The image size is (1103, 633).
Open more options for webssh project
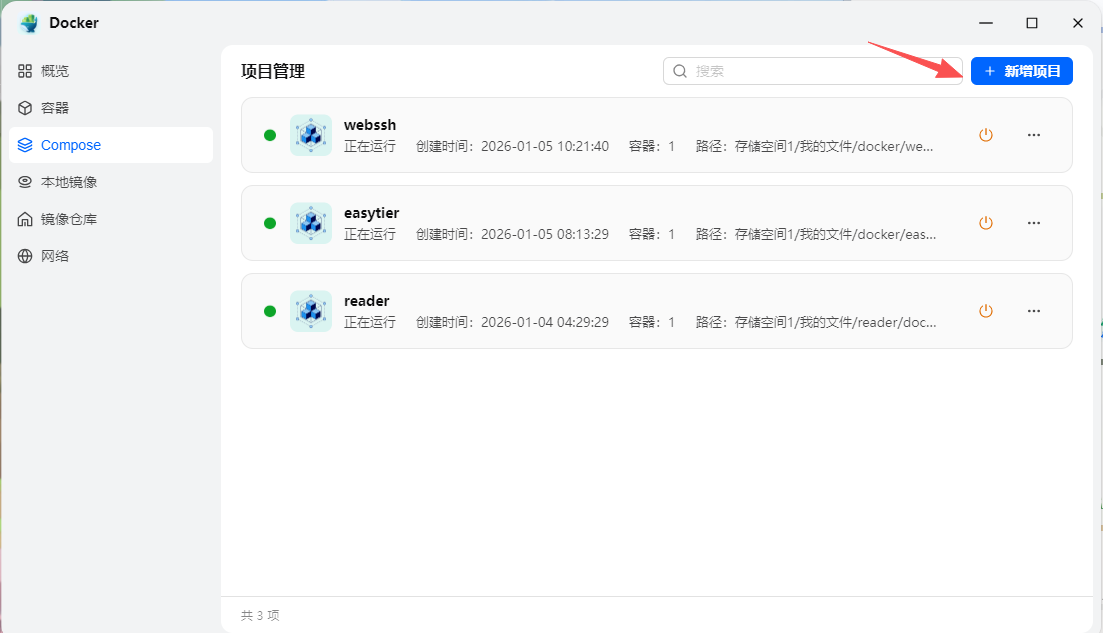[1033, 135]
